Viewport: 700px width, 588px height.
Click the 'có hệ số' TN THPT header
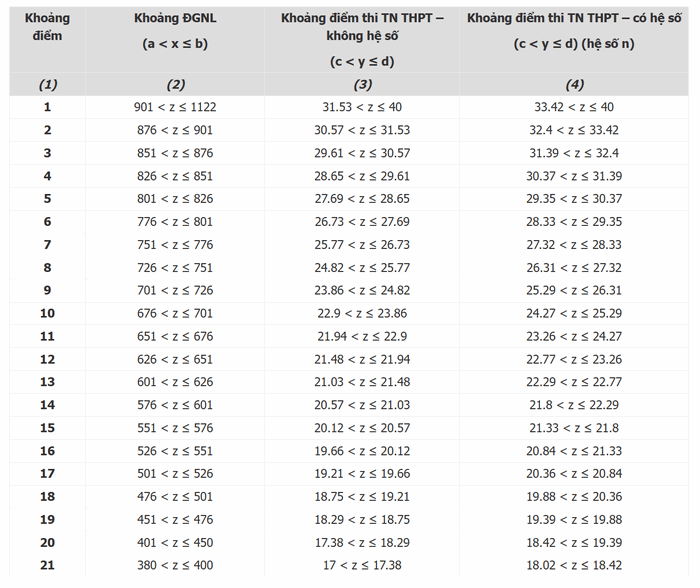(574, 31)
